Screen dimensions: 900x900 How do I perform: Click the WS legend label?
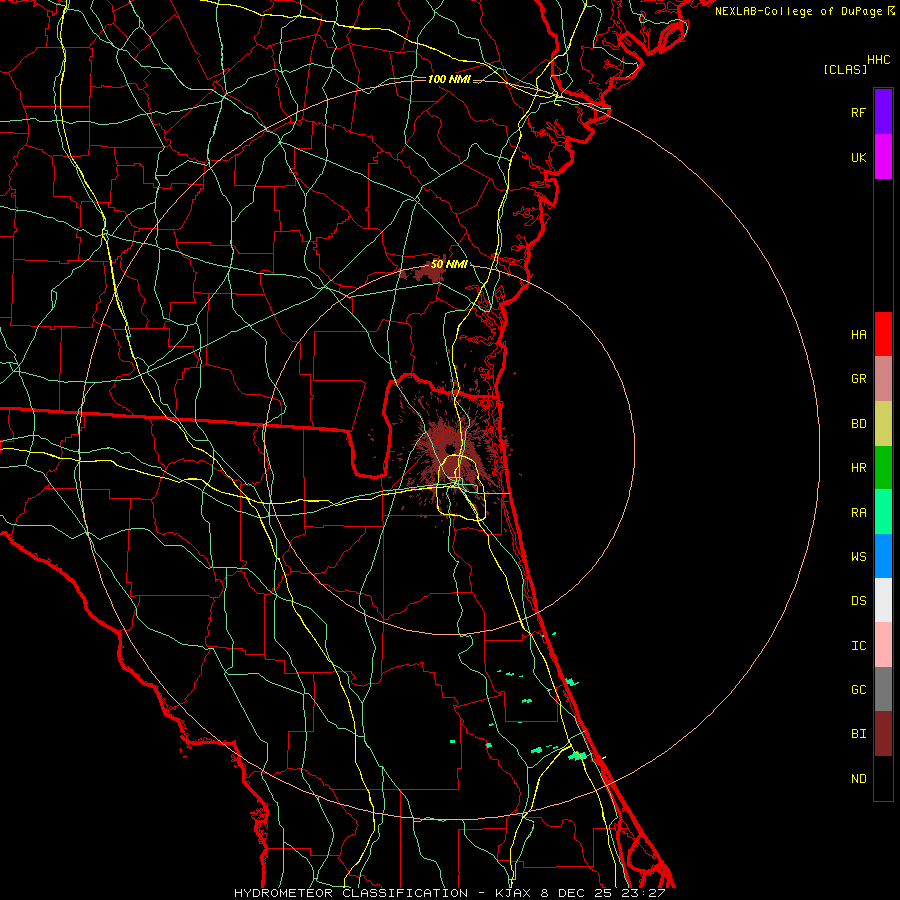click(x=858, y=556)
